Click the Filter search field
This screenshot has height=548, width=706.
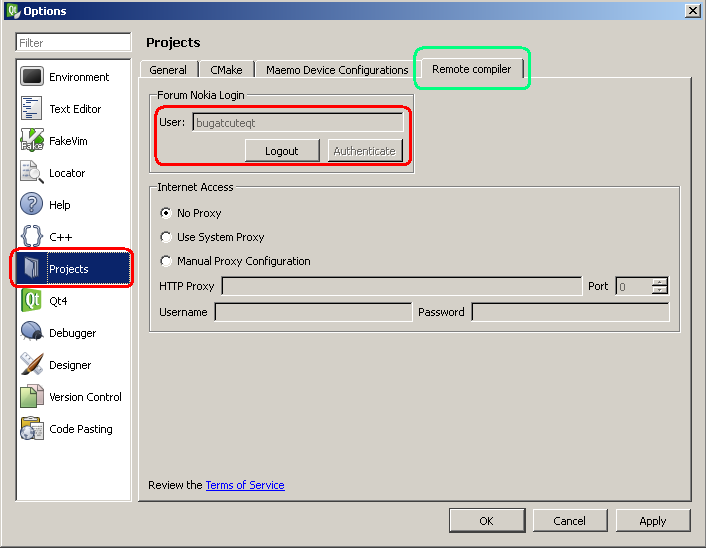[73, 43]
